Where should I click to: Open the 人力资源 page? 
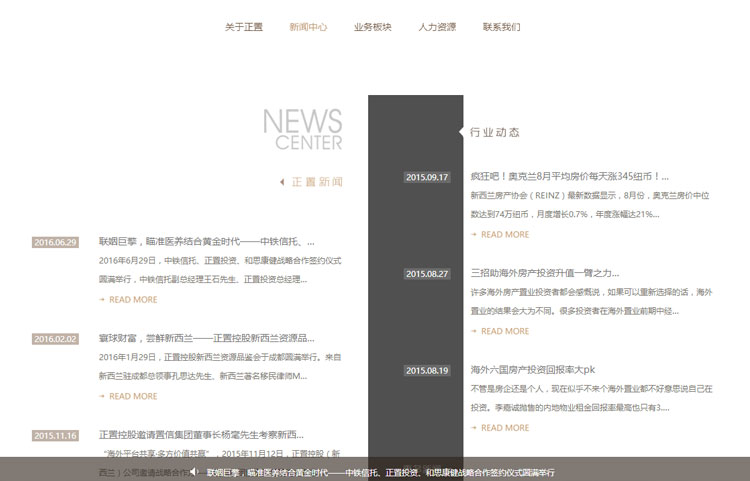437,27
